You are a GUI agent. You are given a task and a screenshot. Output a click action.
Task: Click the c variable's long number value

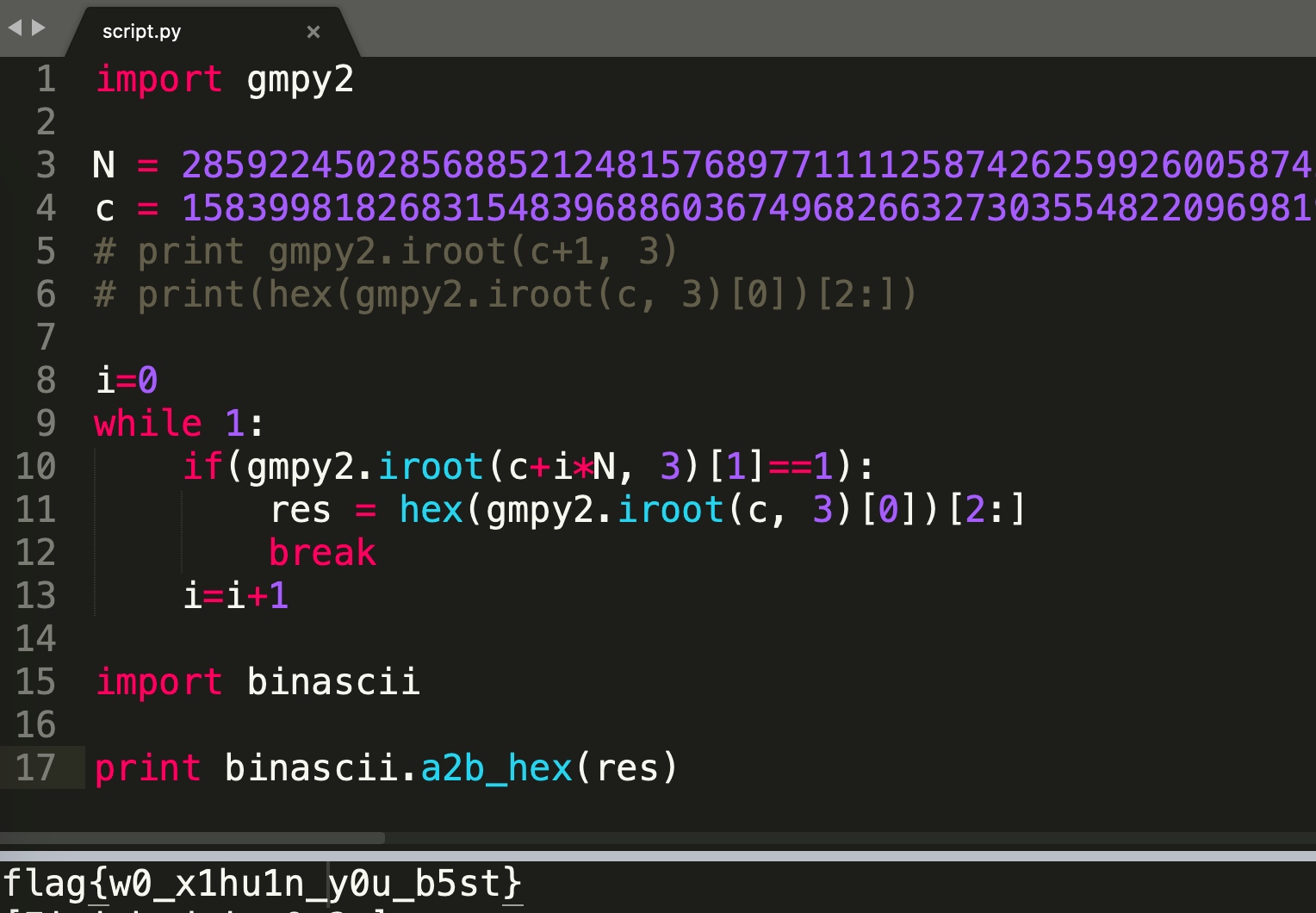(748, 208)
